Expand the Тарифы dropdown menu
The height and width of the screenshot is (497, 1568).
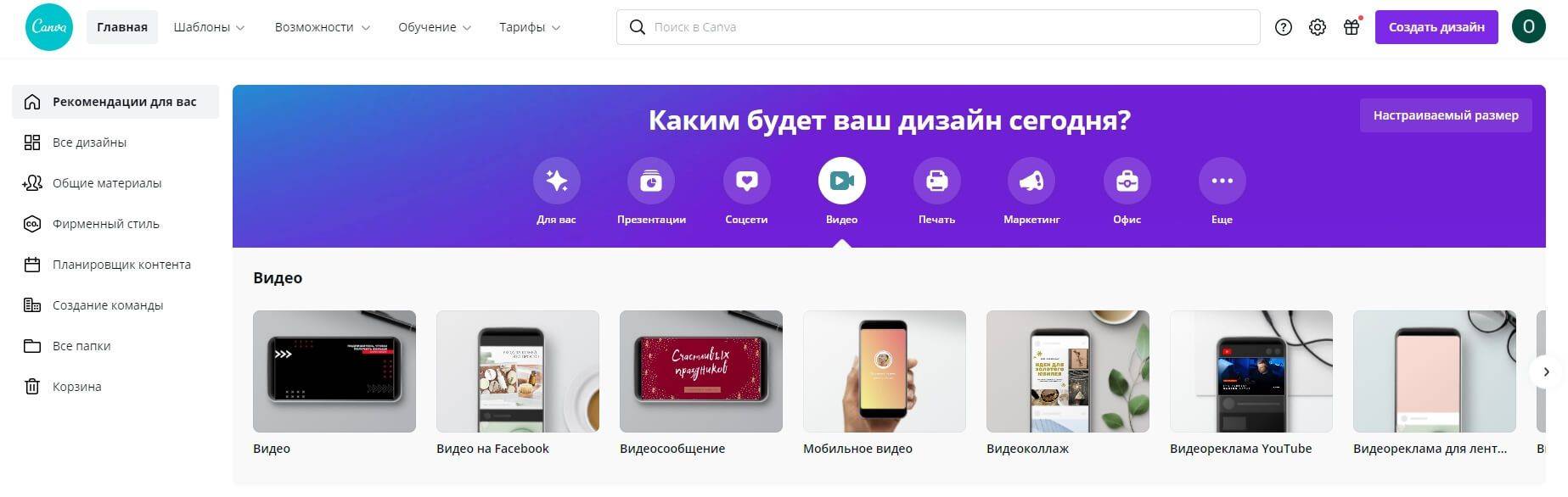[x=530, y=27]
